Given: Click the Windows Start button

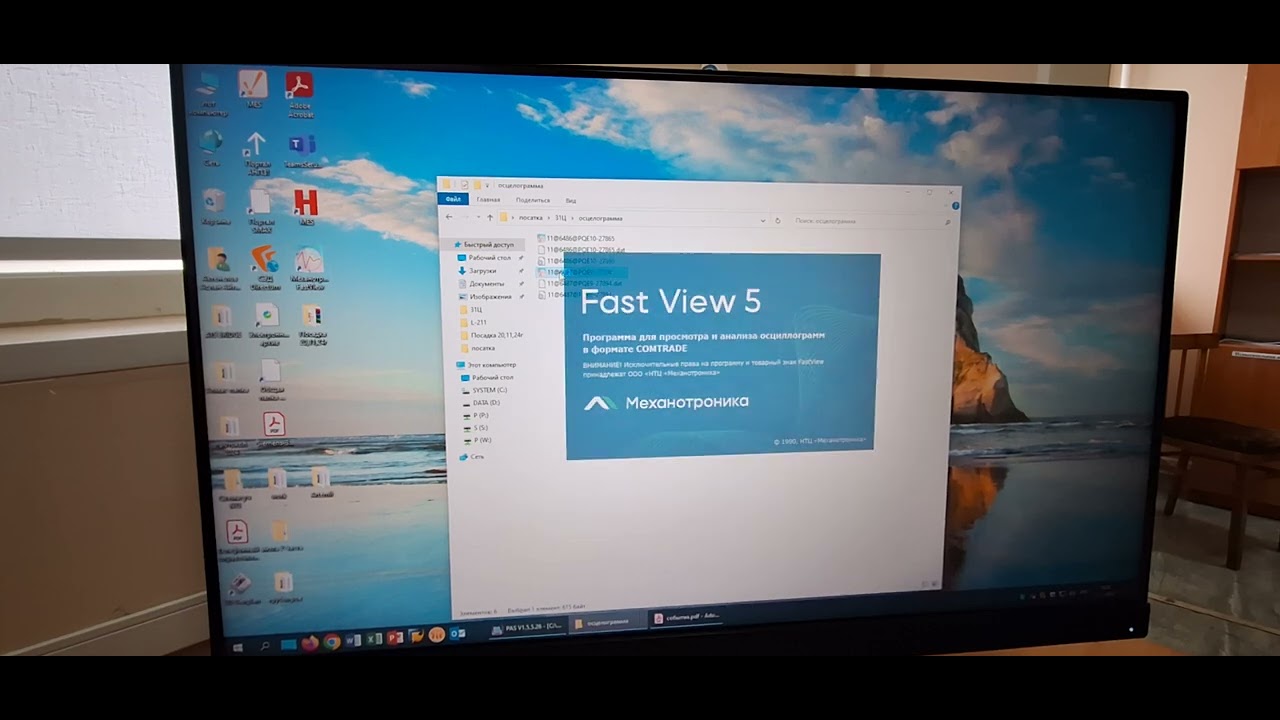Looking at the screenshot, I should (x=237, y=647).
